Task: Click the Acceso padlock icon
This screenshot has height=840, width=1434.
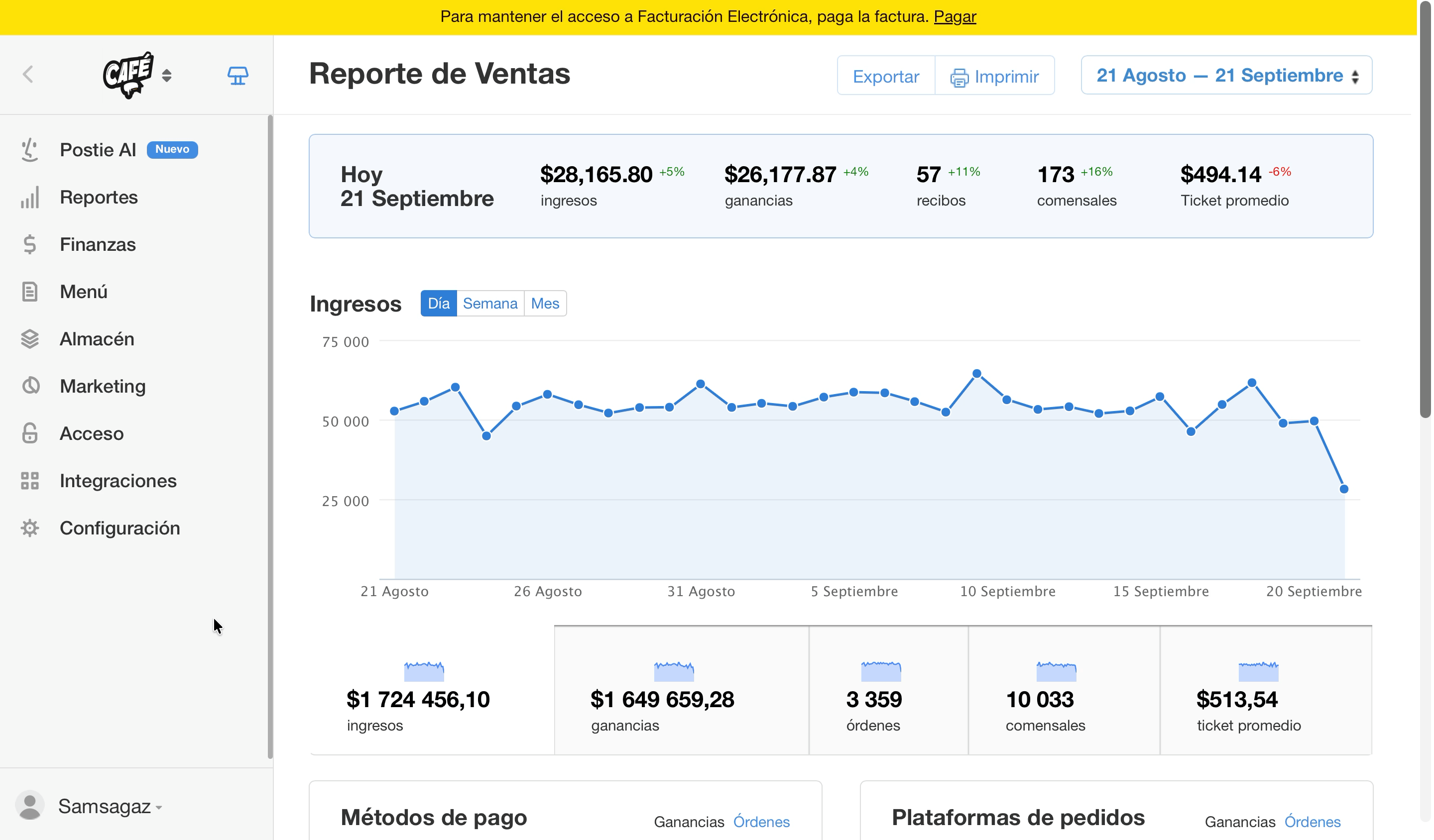Action: [x=29, y=433]
